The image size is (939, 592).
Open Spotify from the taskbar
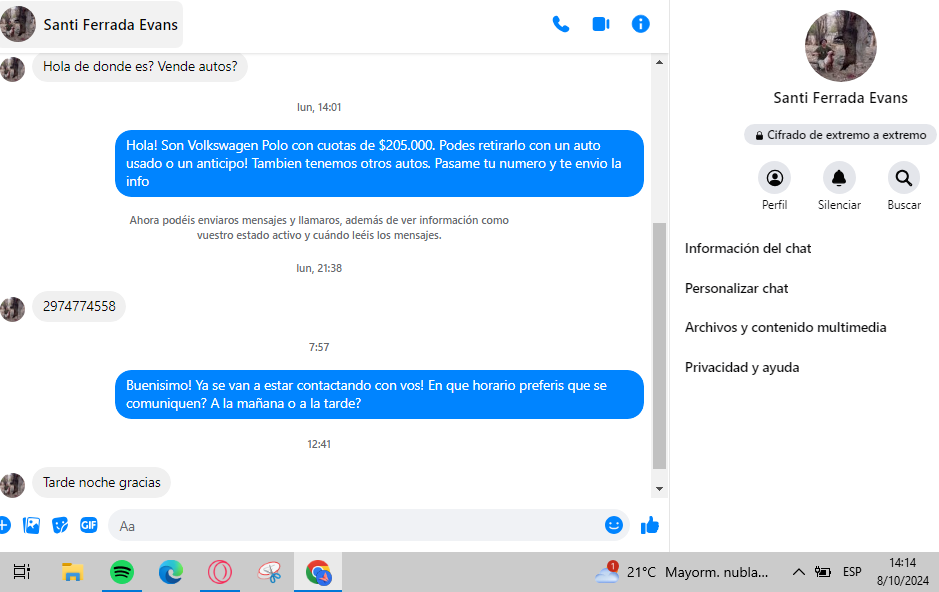pyautogui.click(x=122, y=572)
